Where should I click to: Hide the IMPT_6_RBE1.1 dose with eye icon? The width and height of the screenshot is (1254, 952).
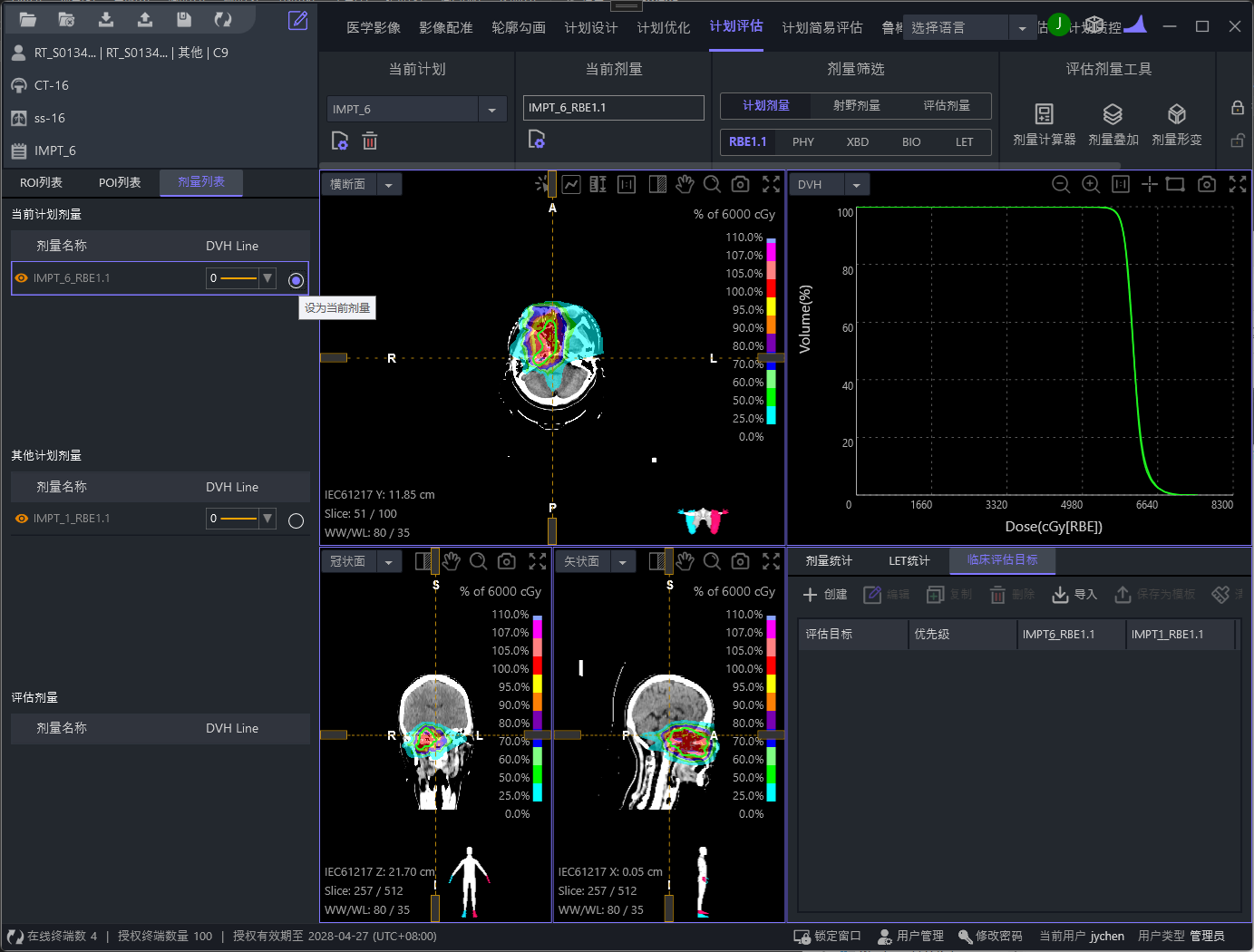pos(22,278)
